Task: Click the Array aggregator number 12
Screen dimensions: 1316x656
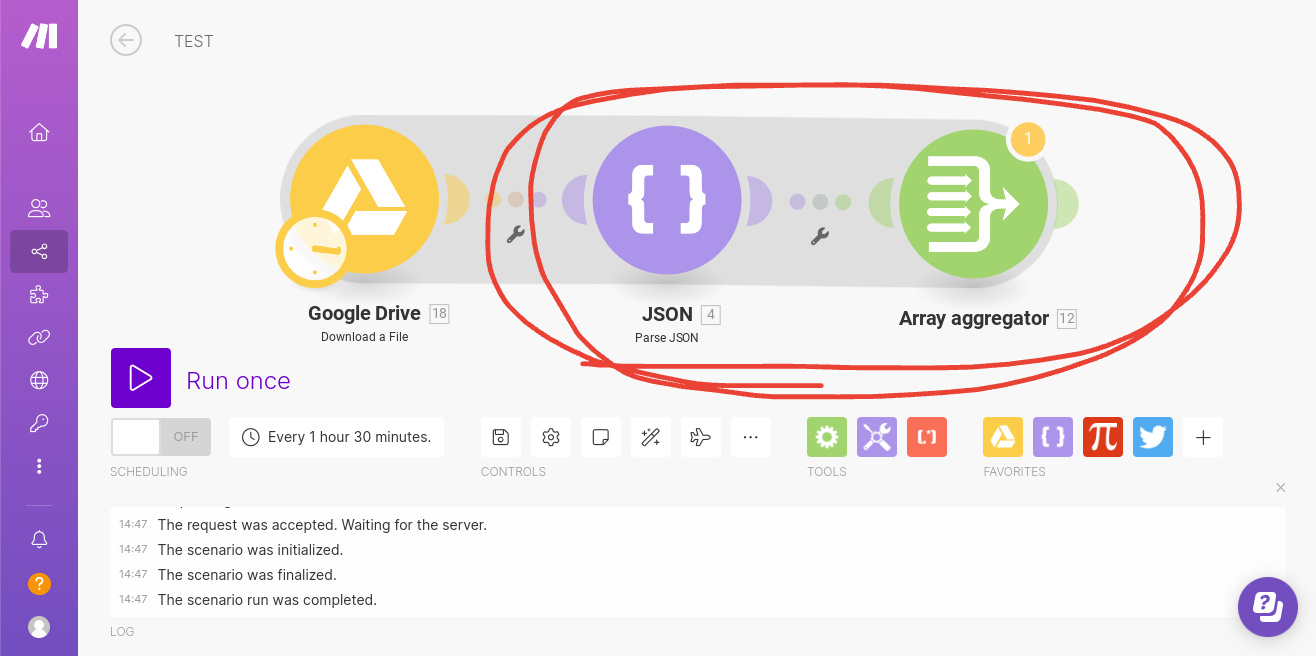Action: [1067, 319]
